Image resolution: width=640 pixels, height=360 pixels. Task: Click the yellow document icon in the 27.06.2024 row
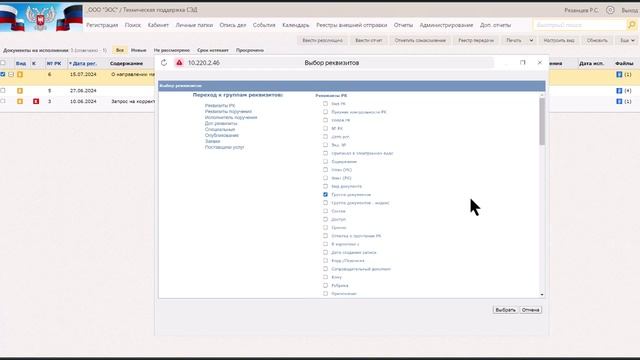point(20,91)
